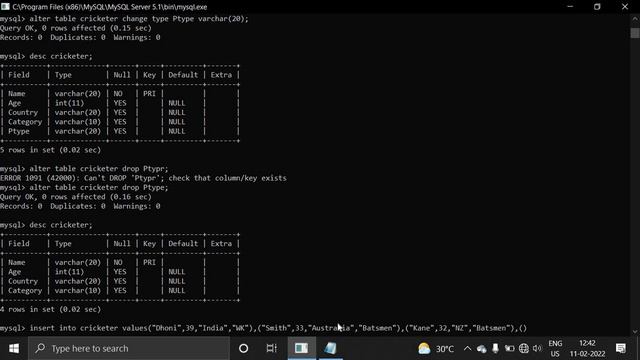Click the Category row in second table
This screenshot has width=640, height=360.
pos(120,290)
